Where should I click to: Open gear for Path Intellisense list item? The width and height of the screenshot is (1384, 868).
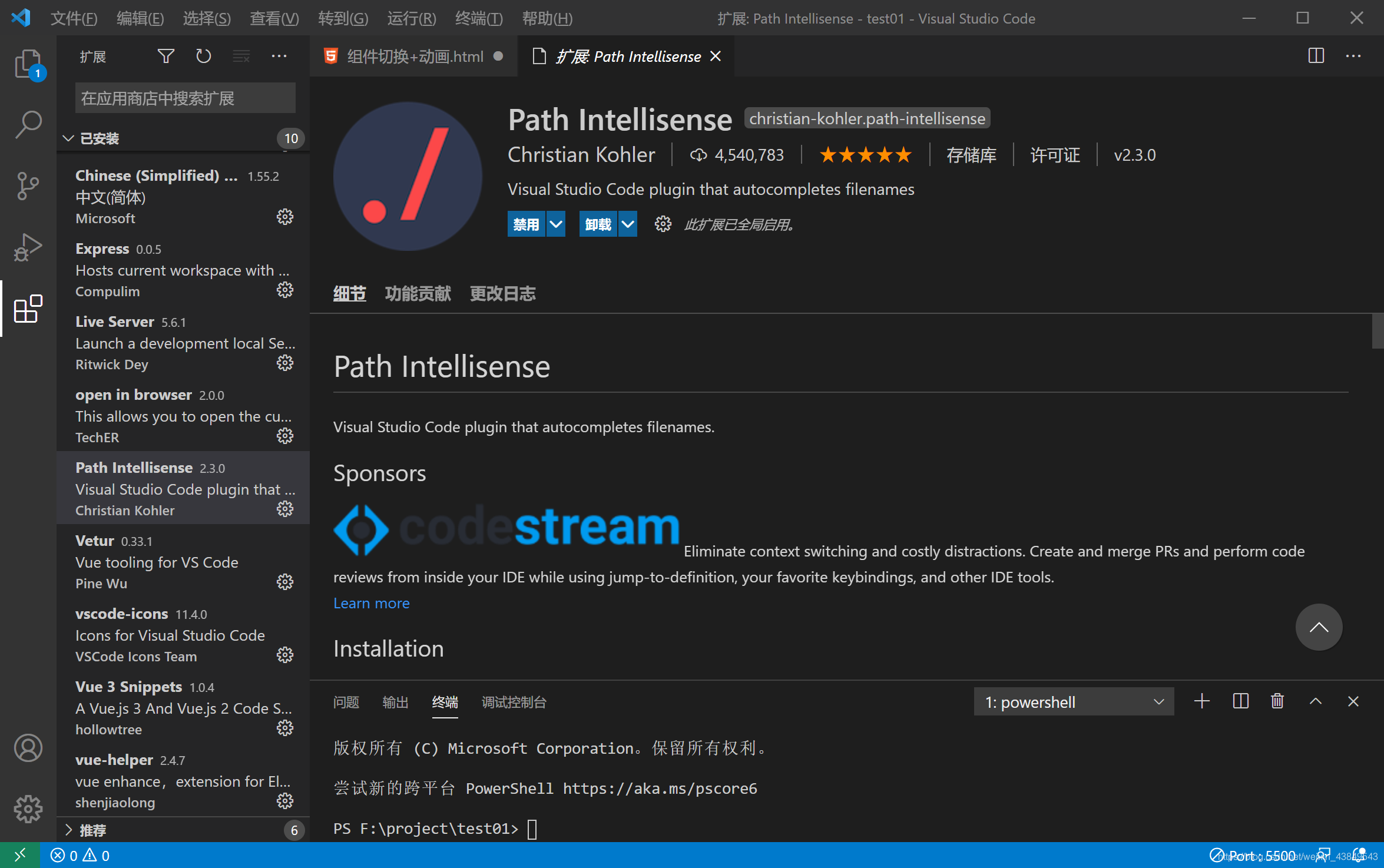pos(285,509)
